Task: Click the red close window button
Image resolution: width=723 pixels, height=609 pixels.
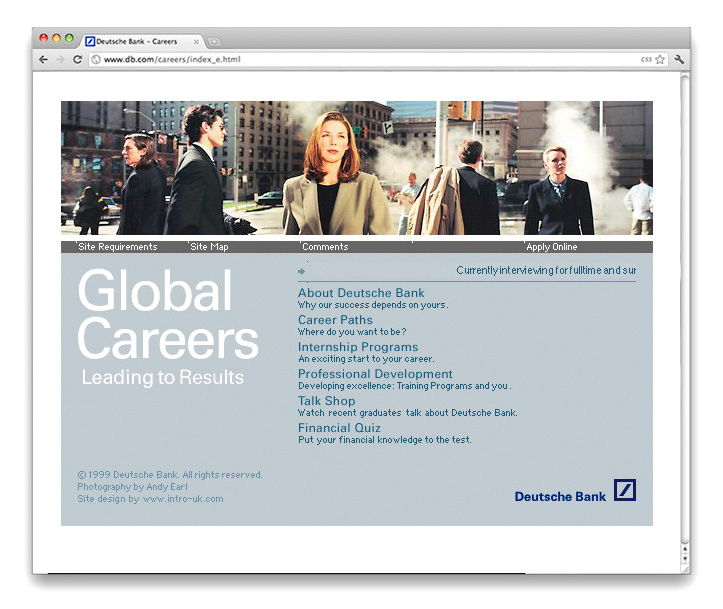Action: click(x=44, y=38)
